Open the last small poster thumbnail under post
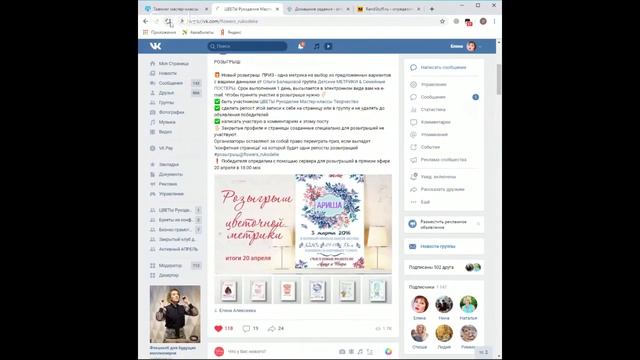 pyautogui.click(x=377, y=290)
